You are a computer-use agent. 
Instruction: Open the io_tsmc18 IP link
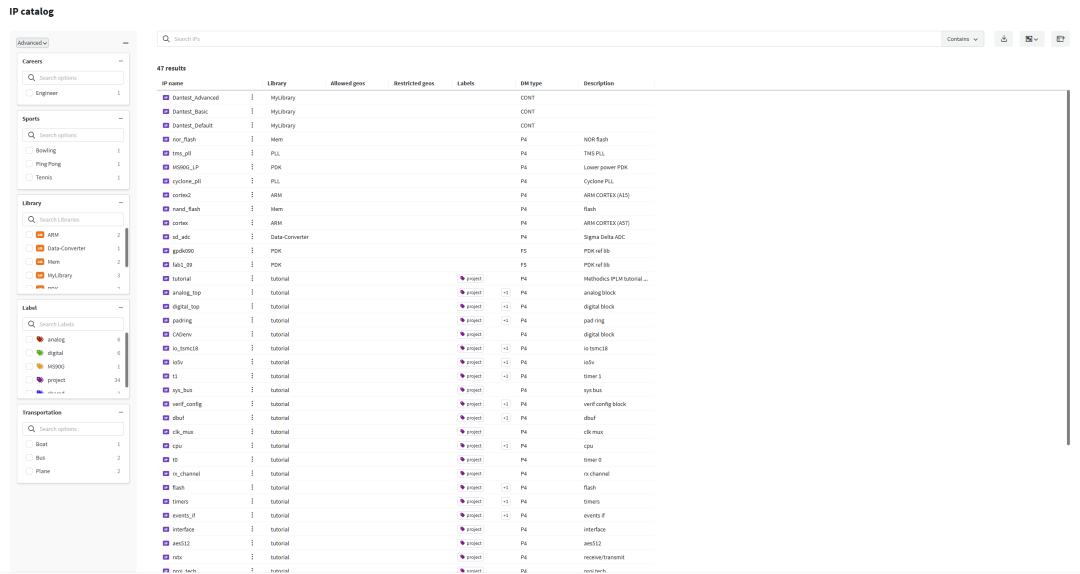185,348
